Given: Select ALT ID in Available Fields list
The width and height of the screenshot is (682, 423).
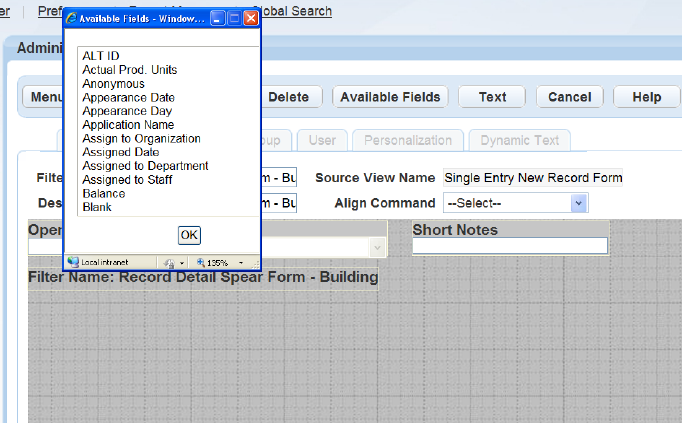Looking at the screenshot, I should coord(101,56).
